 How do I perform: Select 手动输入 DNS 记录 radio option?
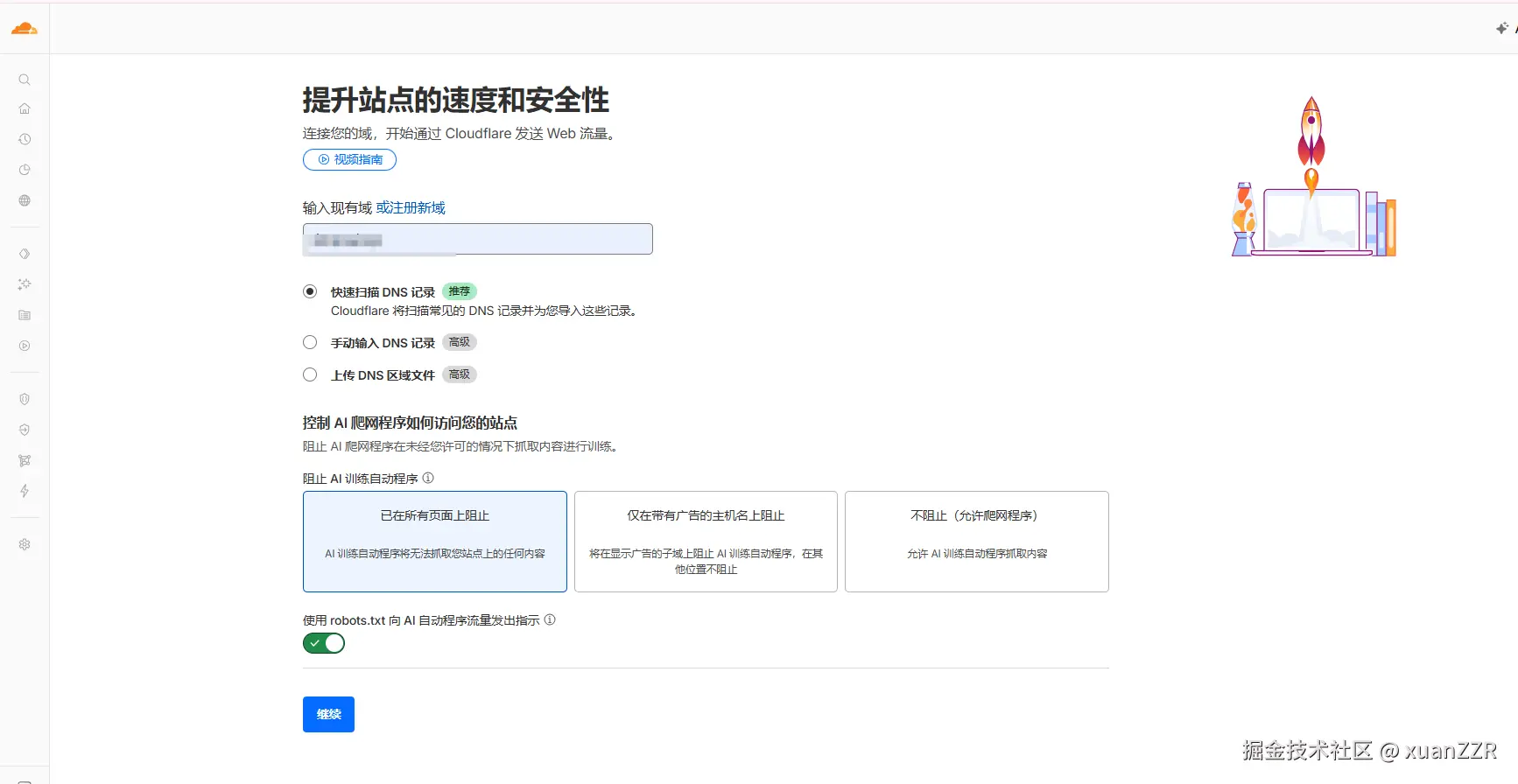310,342
